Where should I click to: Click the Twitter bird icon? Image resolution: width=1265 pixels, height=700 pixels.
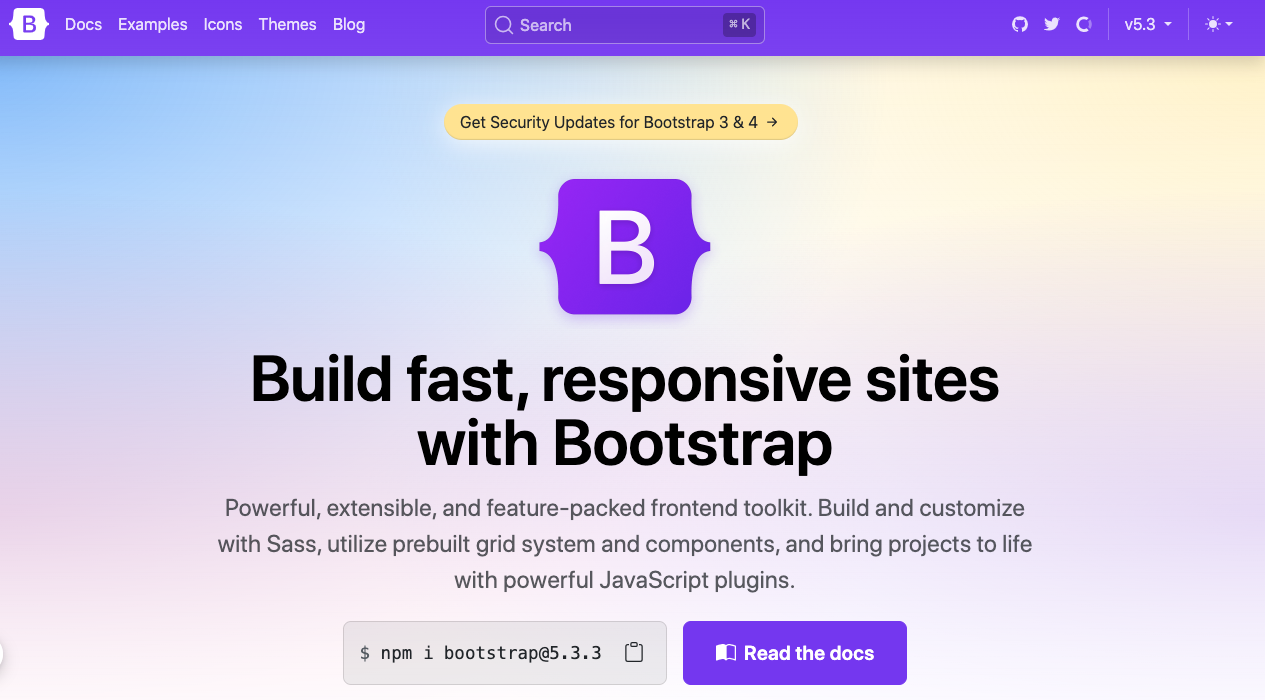click(x=1051, y=24)
